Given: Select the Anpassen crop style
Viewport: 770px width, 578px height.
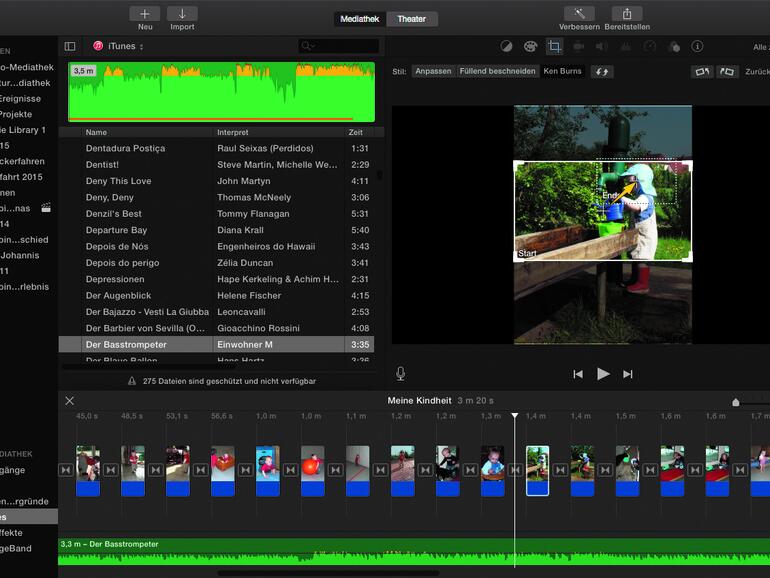Looking at the screenshot, I should (x=433, y=72).
